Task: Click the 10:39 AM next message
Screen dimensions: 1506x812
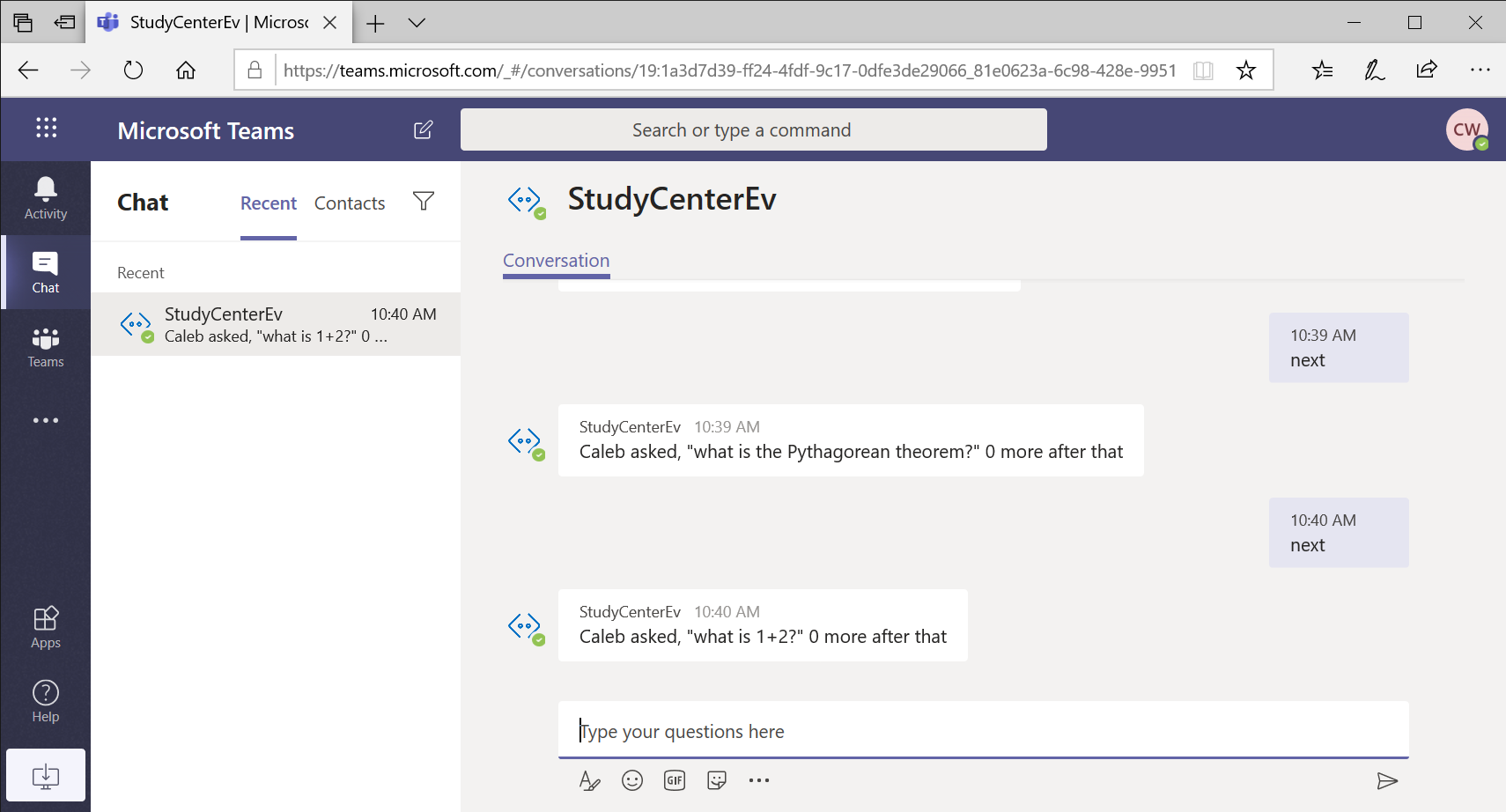Action: 1339,348
